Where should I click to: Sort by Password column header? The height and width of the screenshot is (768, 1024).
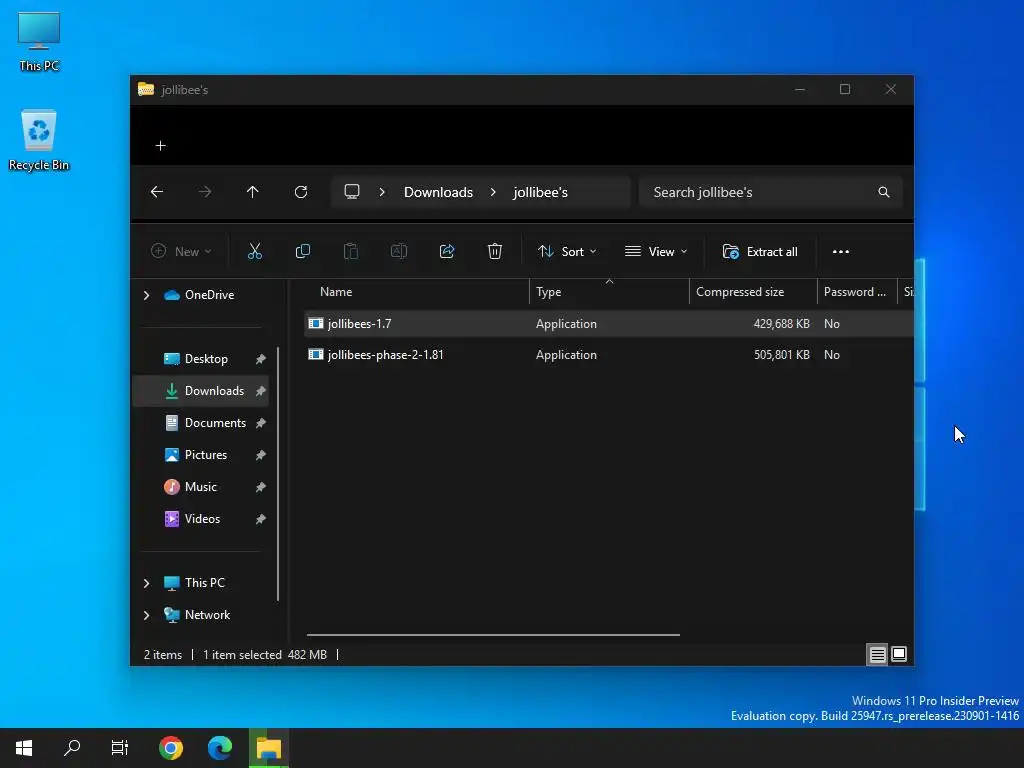pyautogui.click(x=857, y=292)
